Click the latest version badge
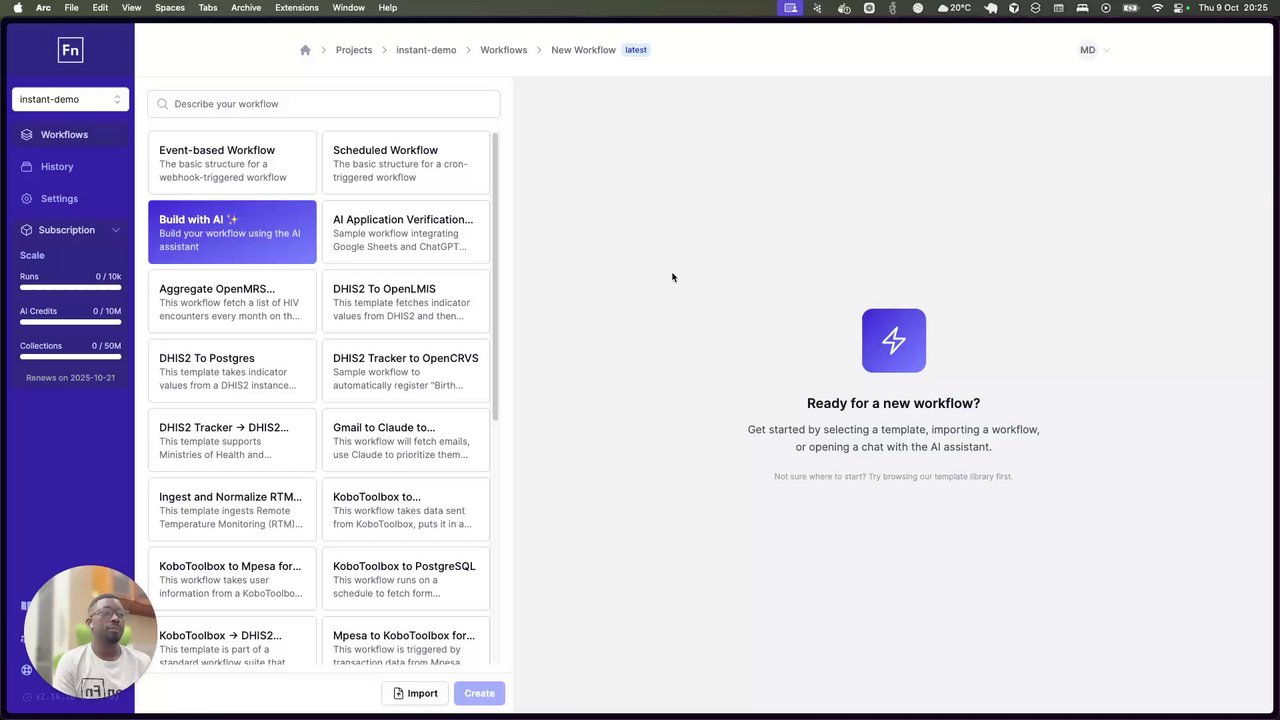1280x720 pixels. pos(636,50)
